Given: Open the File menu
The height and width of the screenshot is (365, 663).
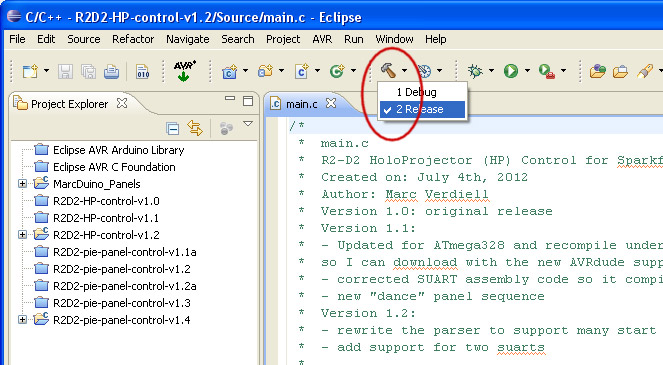Looking at the screenshot, I should [17, 39].
